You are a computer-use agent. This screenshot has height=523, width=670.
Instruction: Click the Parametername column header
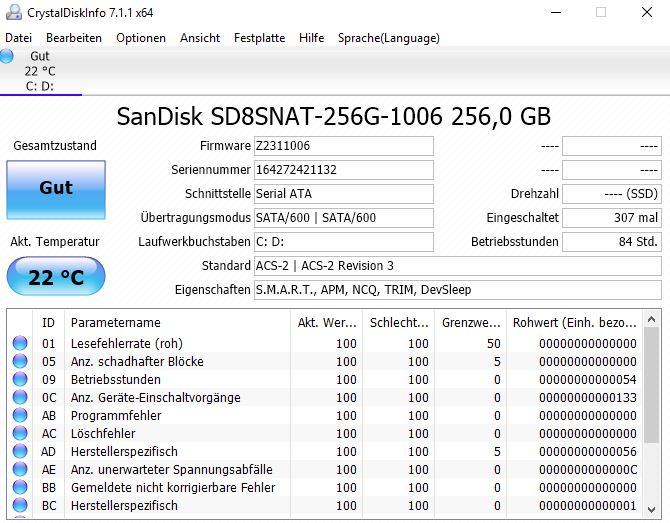[177, 323]
